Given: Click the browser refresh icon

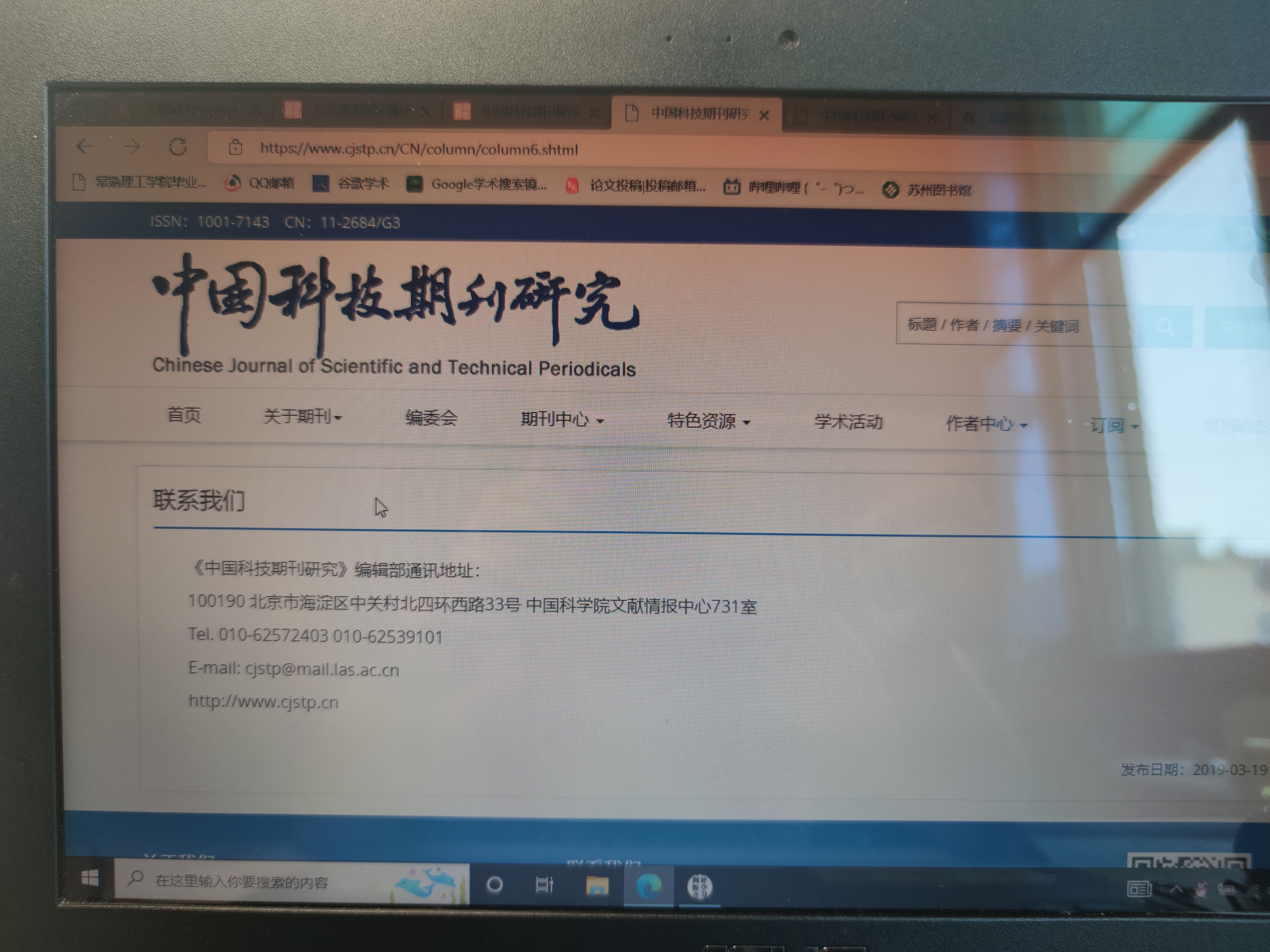Looking at the screenshot, I should [178, 147].
